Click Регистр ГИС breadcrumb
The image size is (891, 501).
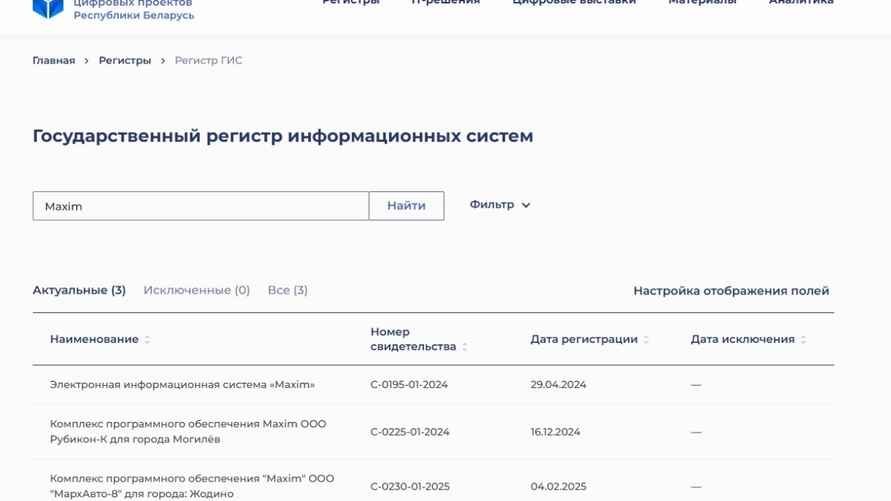[x=209, y=60]
